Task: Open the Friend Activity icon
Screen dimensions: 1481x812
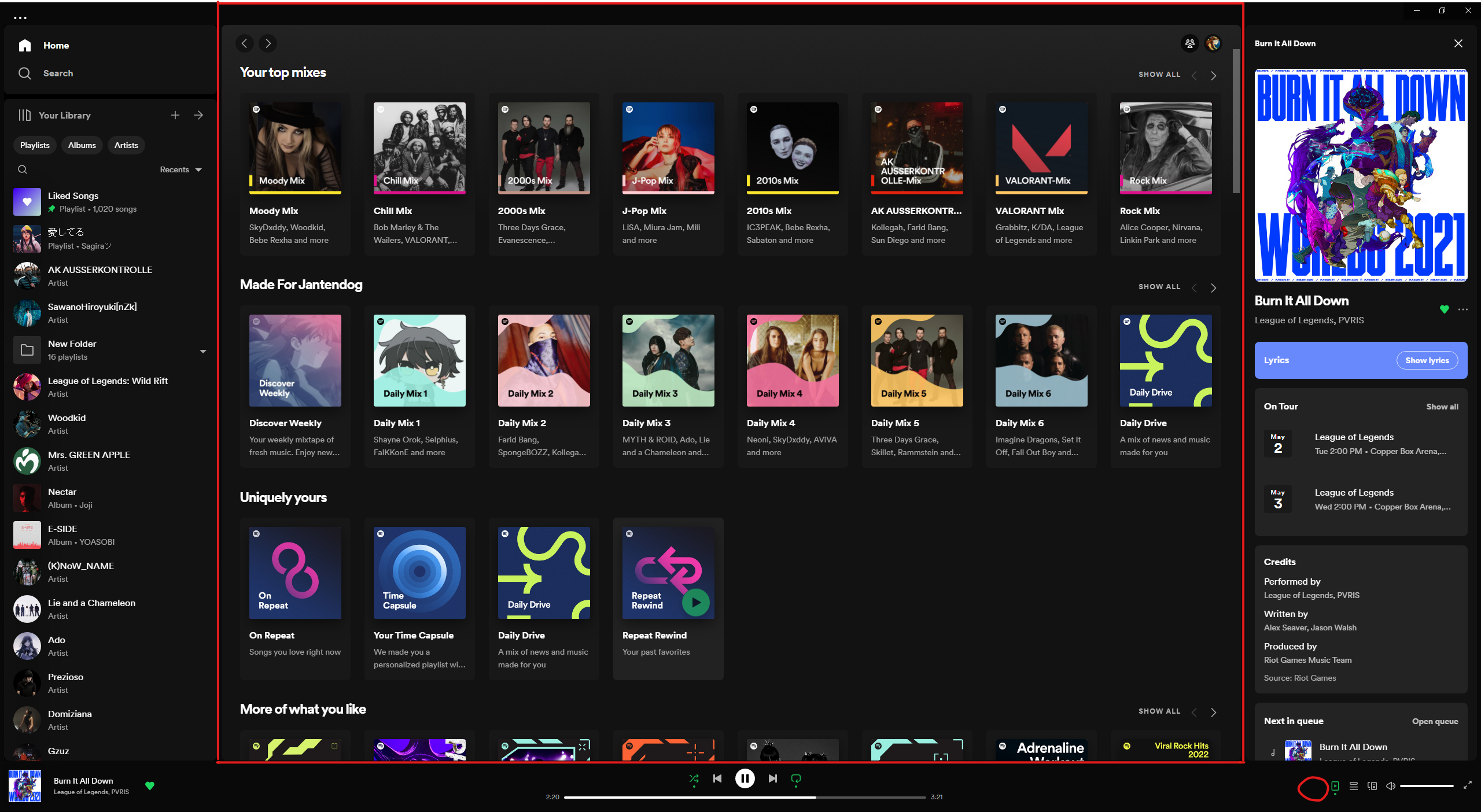Action: 1189,43
